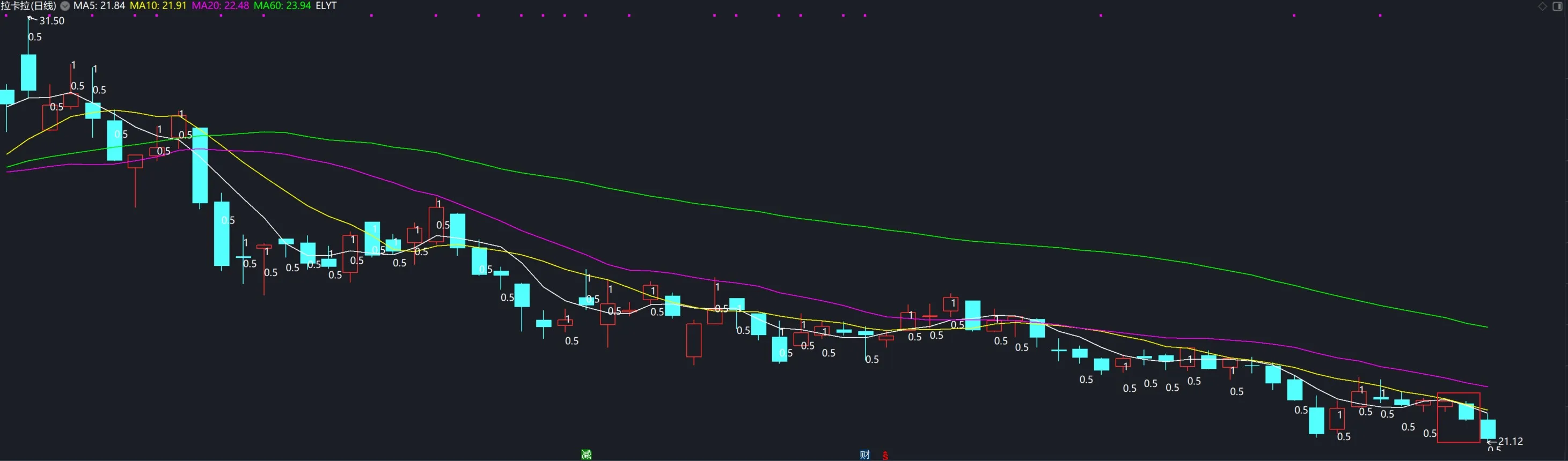The width and height of the screenshot is (1568, 461).
Task: Click the ELYT indicator name
Action: (x=326, y=5)
